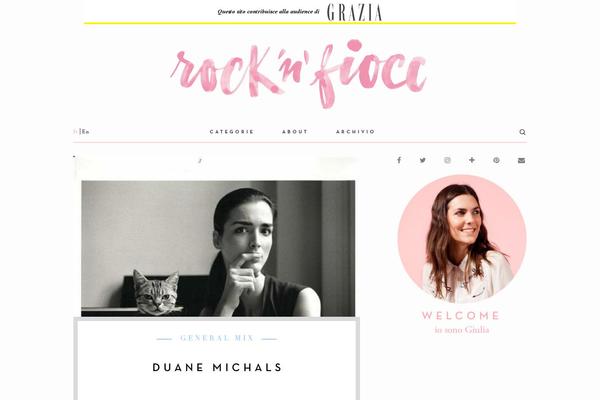
Task: Select the GENERAL MIX category label
Action: (217, 338)
